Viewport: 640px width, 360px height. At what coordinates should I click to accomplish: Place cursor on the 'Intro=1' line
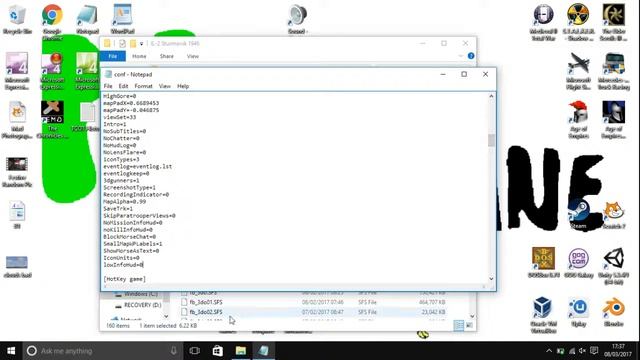(x=115, y=124)
